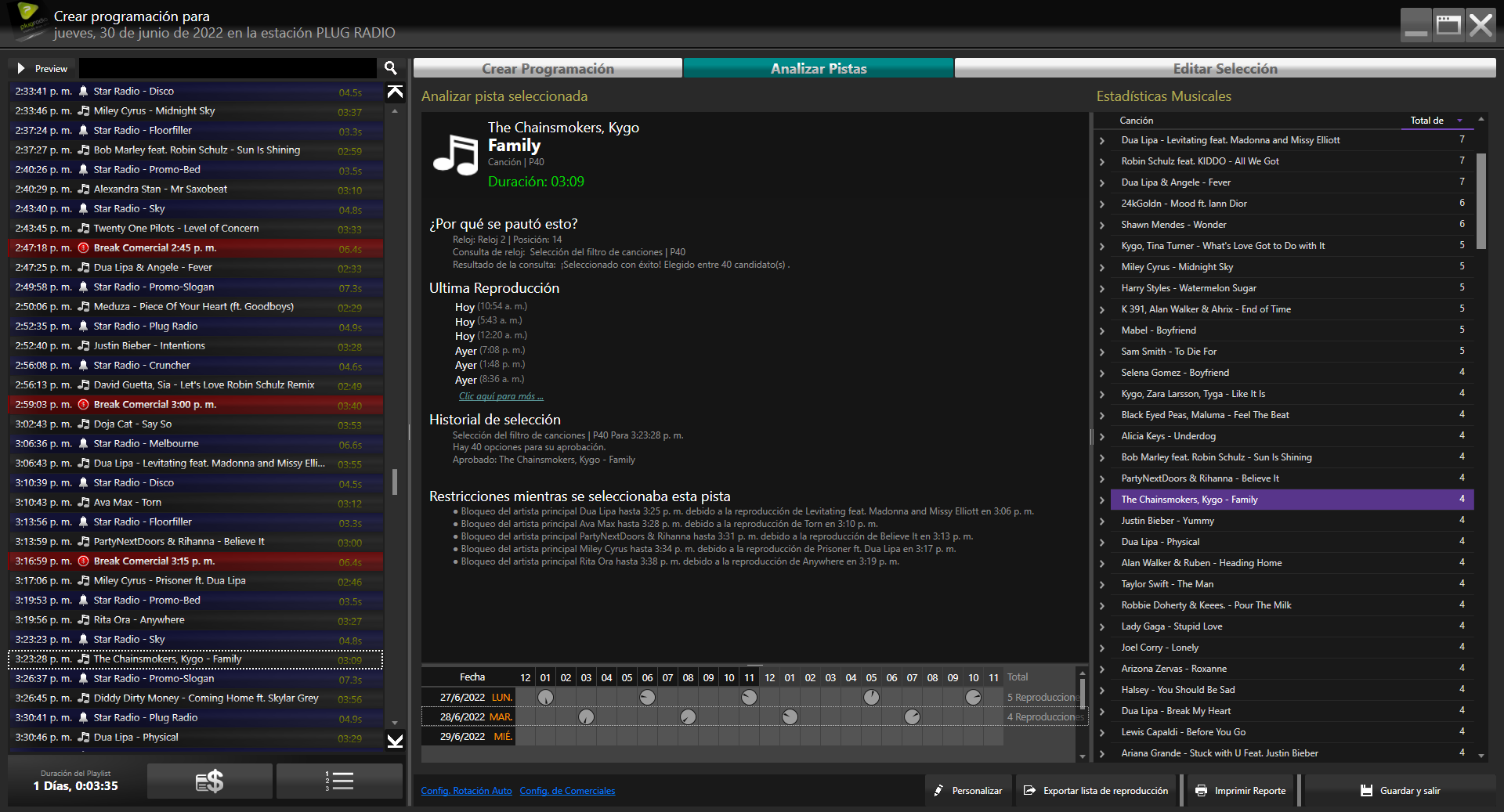Expand The Chainsmokers, Kygo - Family statistics row
The height and width of the screenshot is (812, 1504).
click(1102, 500)
